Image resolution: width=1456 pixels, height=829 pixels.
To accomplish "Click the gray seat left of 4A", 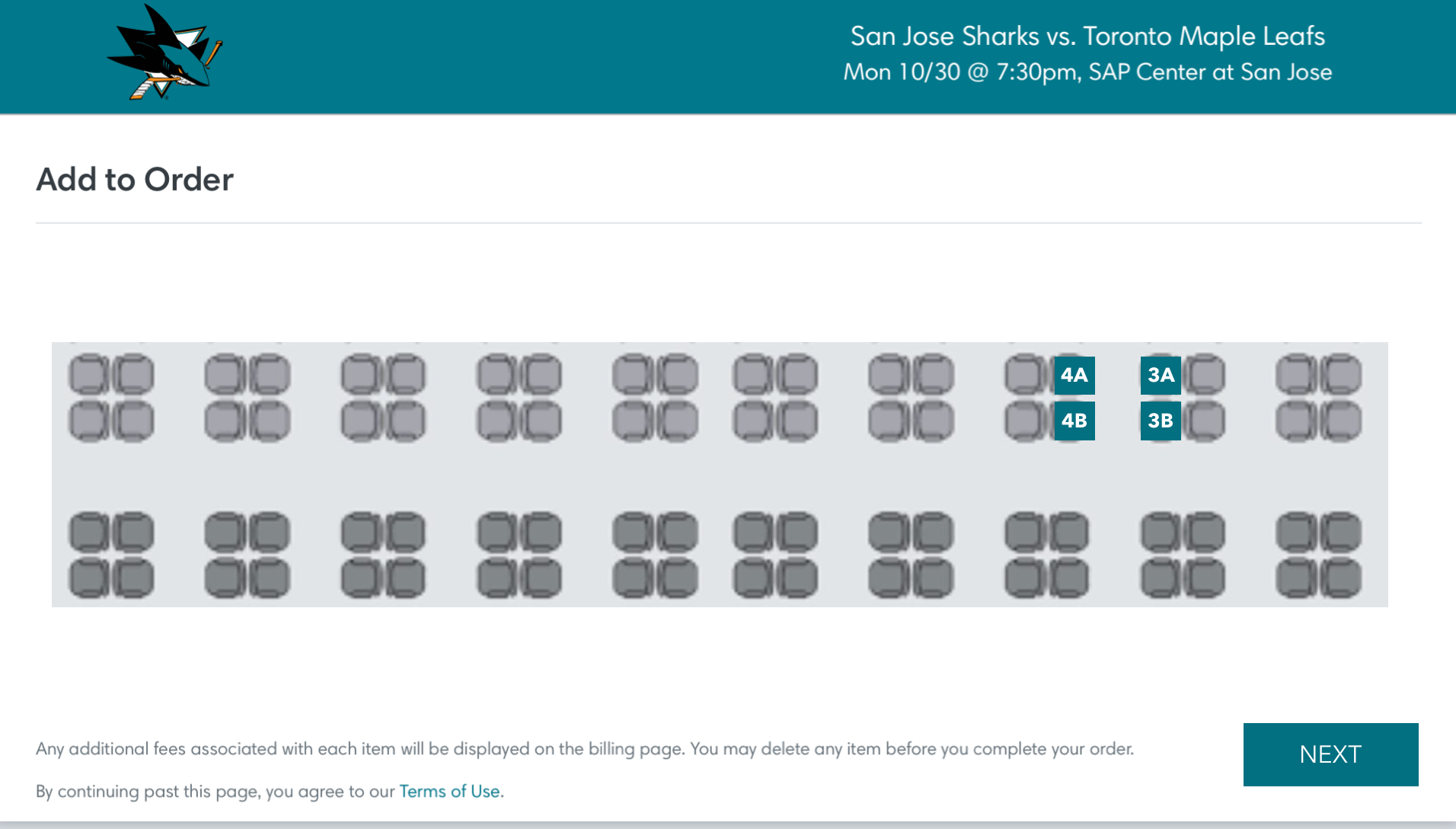I will tap(1025, 374).
